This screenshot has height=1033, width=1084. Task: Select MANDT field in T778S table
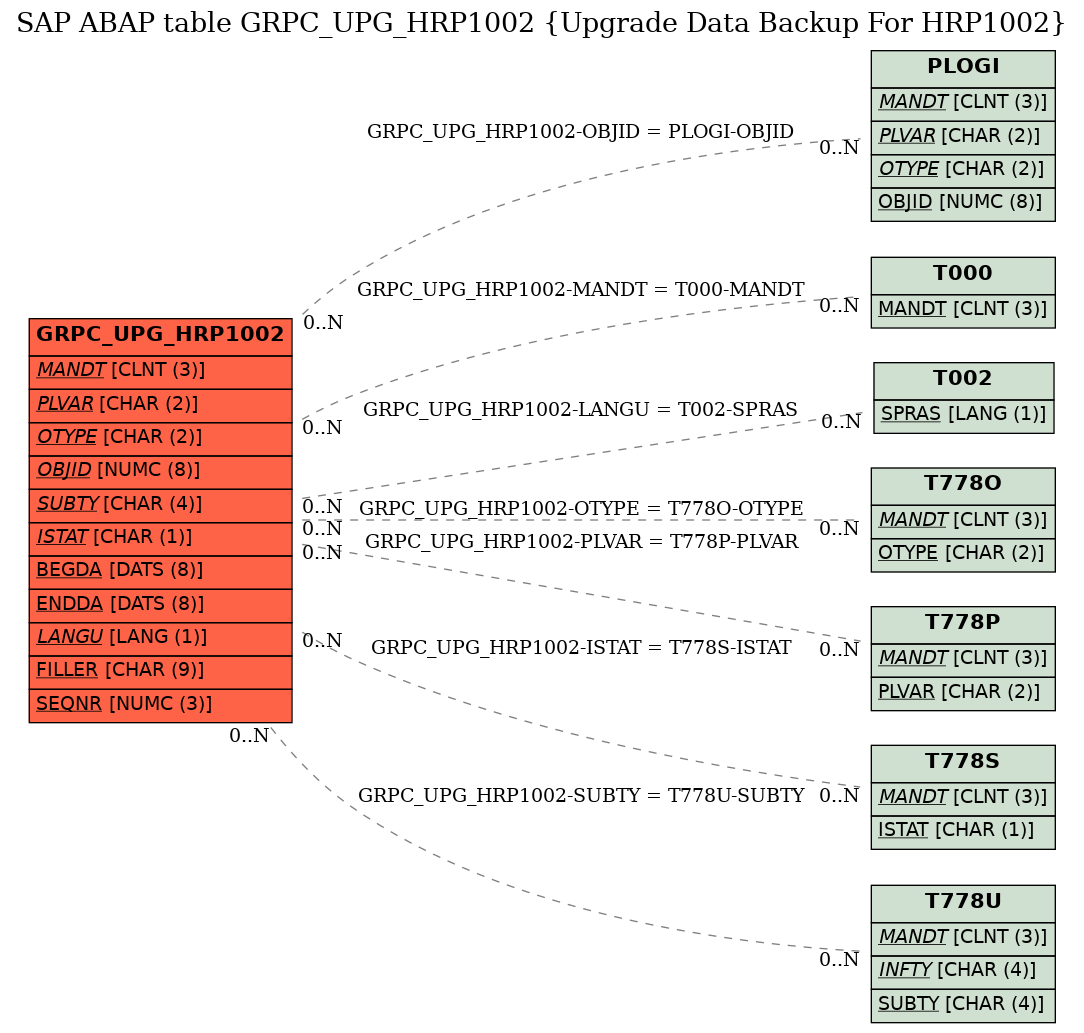coord(963,799)
